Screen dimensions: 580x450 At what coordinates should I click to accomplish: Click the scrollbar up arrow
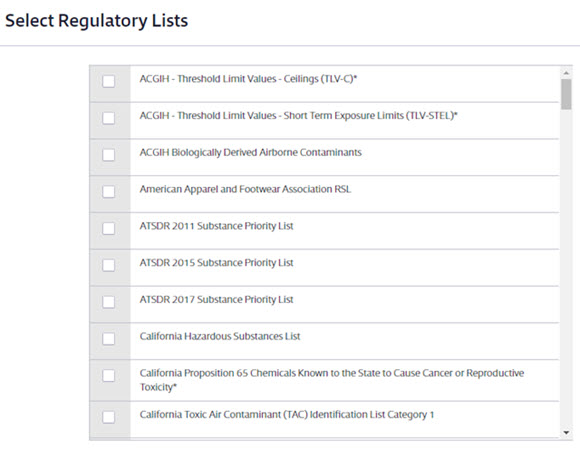[566, 72]
